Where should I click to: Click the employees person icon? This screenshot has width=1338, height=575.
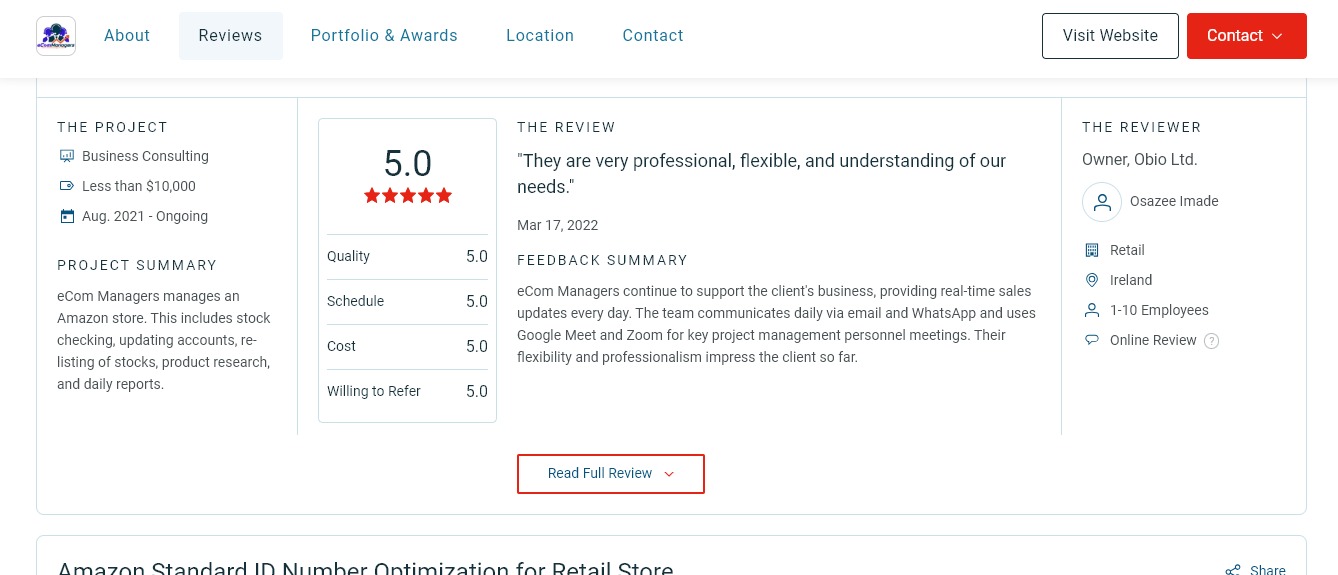coord(1092,310)
